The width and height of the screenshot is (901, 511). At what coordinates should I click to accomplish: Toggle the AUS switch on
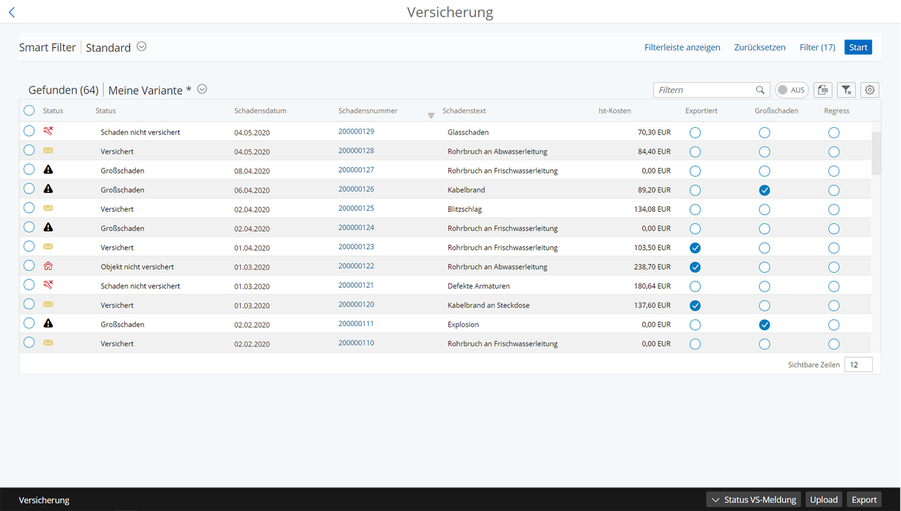tap(791, 90)
